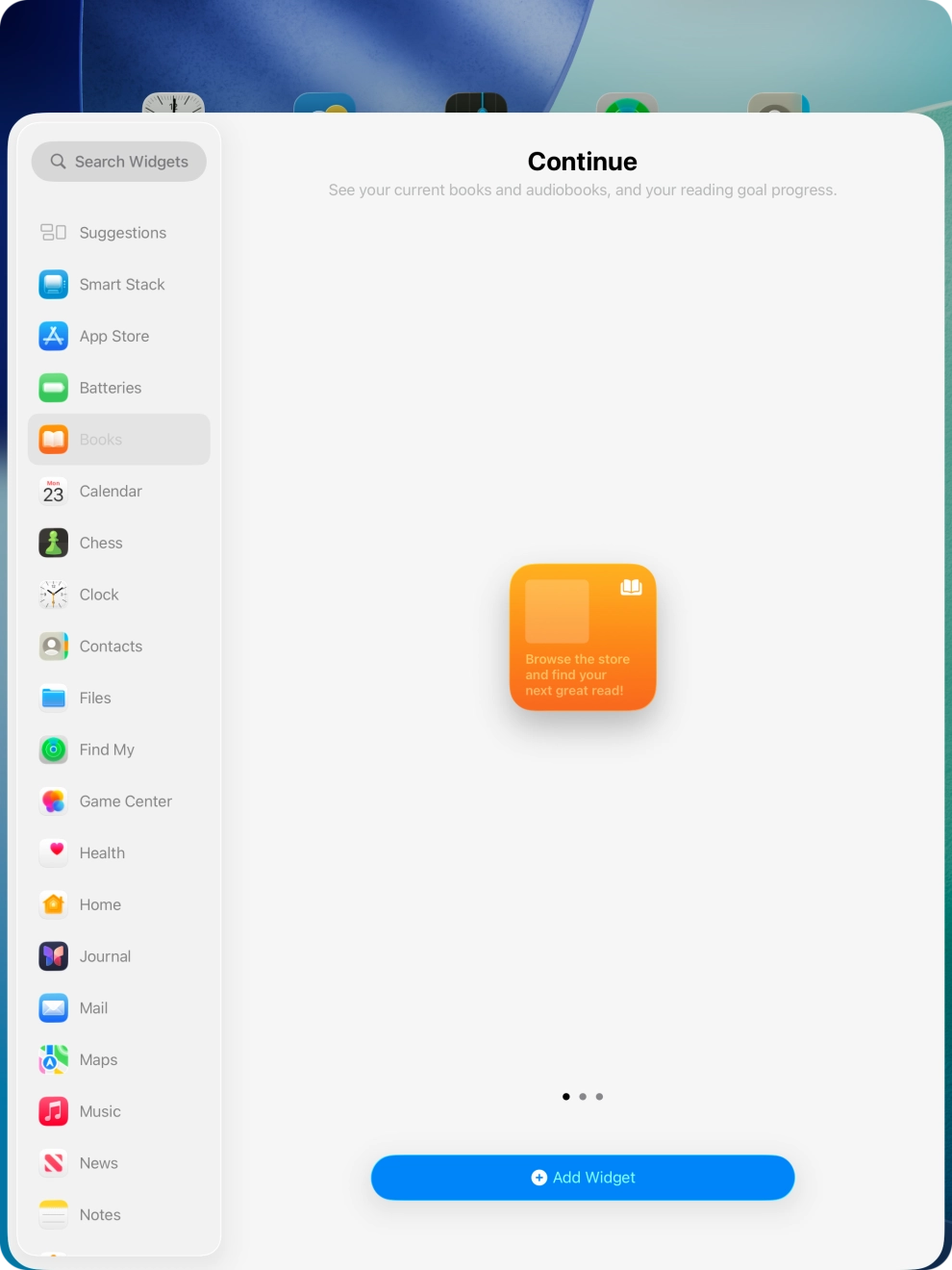Image resolution: width=952 pixels, height=1270 pixels.
Task: Open the Journal butterfly icon
Action: point(54,956)
